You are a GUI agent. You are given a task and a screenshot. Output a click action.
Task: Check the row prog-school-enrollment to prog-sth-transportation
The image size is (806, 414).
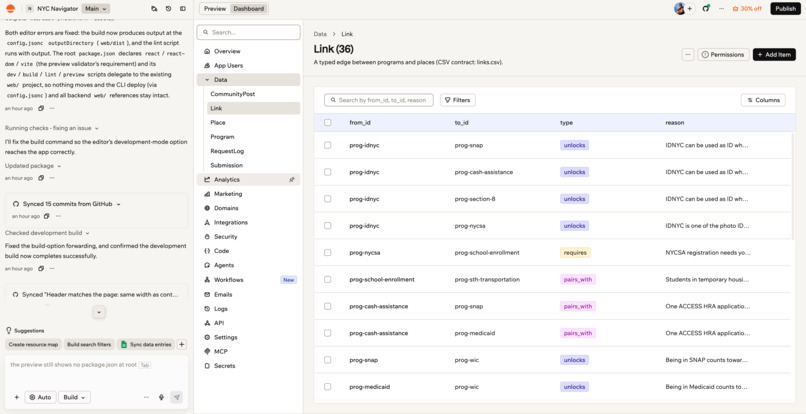coord(327,279)
